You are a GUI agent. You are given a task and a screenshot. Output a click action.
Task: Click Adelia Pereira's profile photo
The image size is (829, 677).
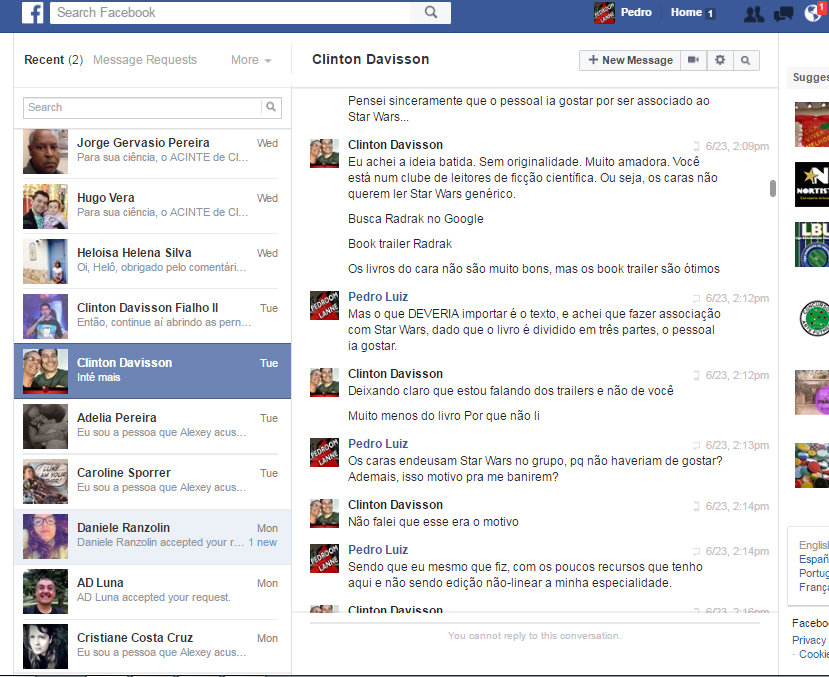point(45,426)
